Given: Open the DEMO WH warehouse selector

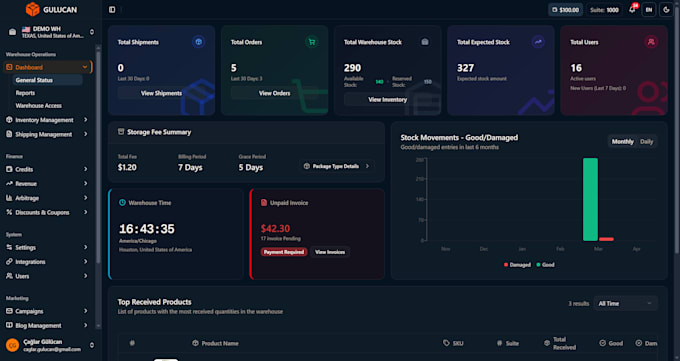Looking at the screenshot, I should coord(51,32).
